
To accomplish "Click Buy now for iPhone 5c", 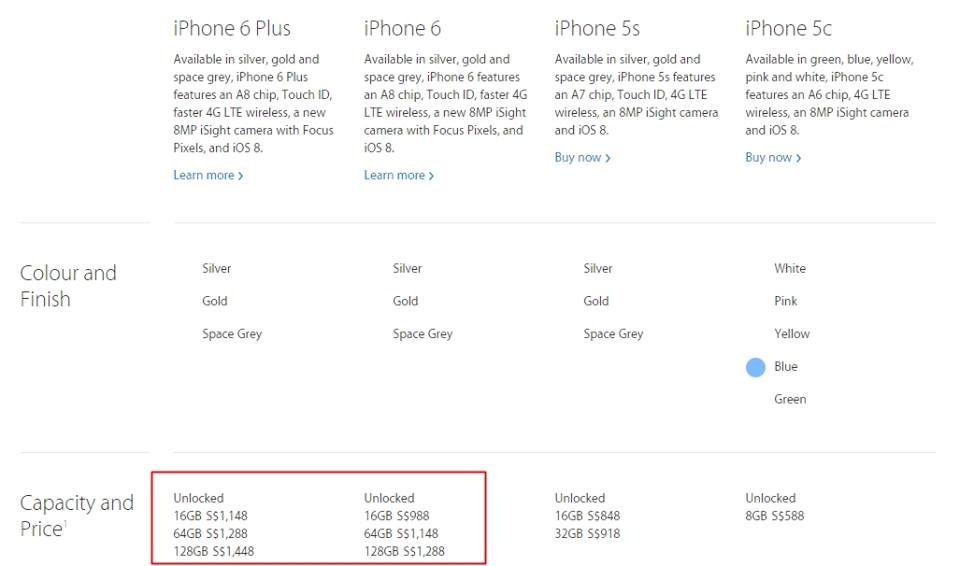I will [x=773, y=157].
